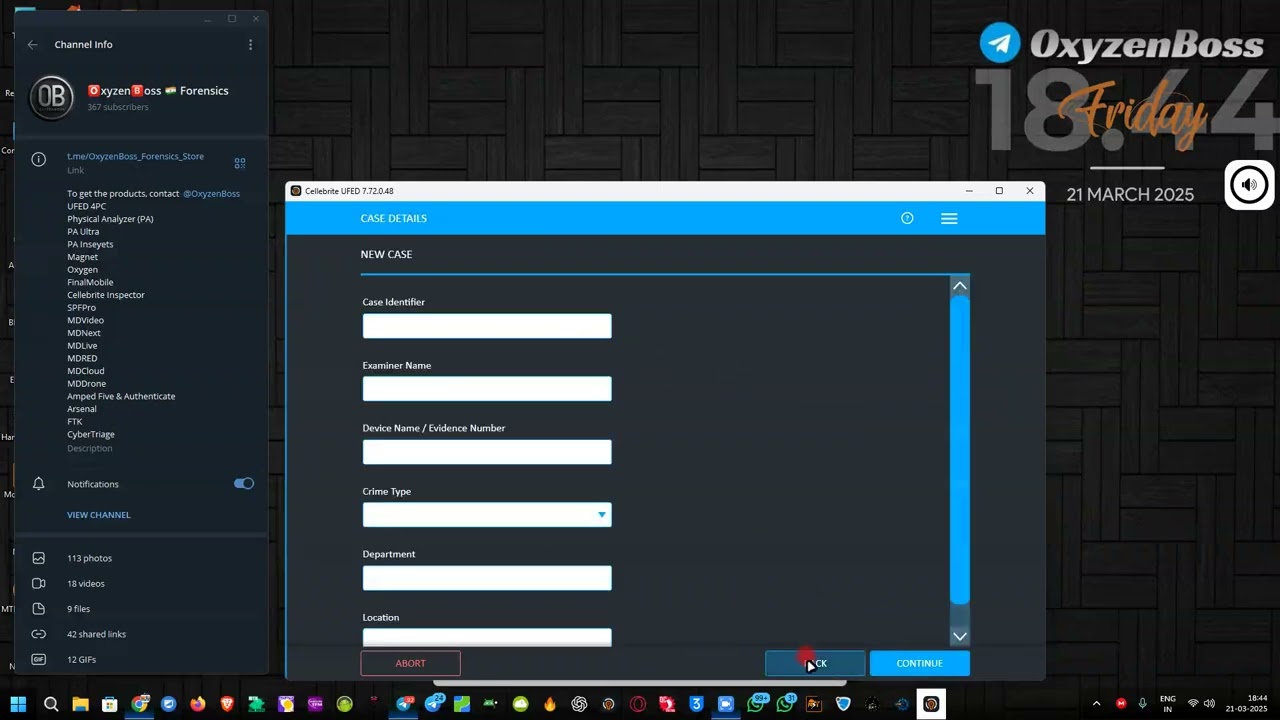Click the speaker sound widget on desktop
The height and width of the screenshot is (720, 1280).
point(1249,185)
